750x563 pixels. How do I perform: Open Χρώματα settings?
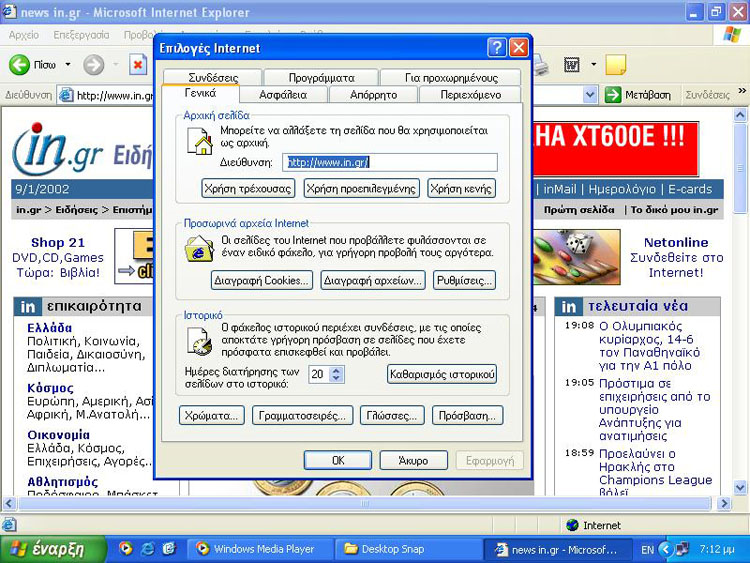pos(211,416)
